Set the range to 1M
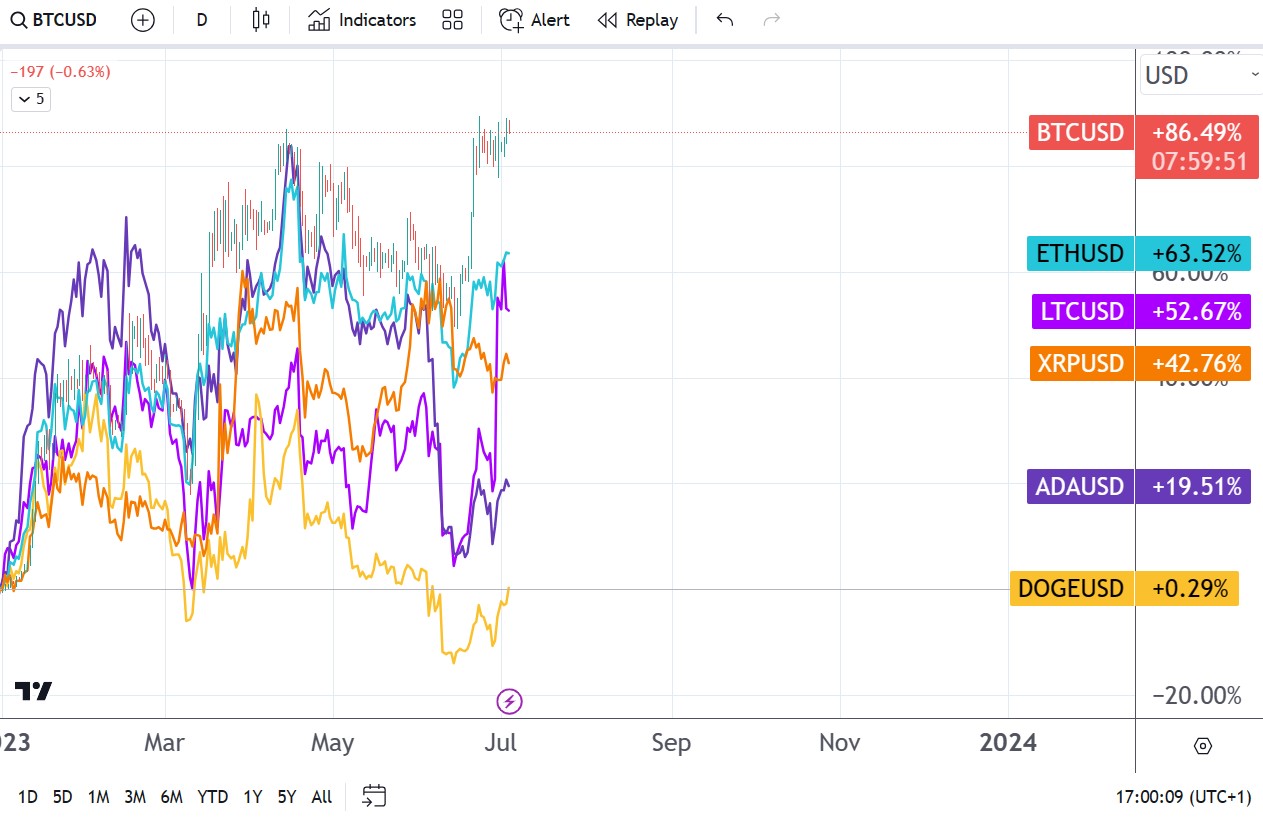The image size is (1263, 817). point(98,797)
